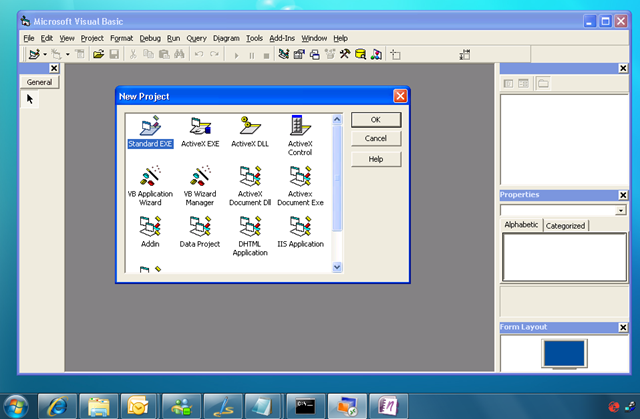The width and height of the screenshot is (640, 419).
Task: Open the View menu
Action: (x=67, y=38)
